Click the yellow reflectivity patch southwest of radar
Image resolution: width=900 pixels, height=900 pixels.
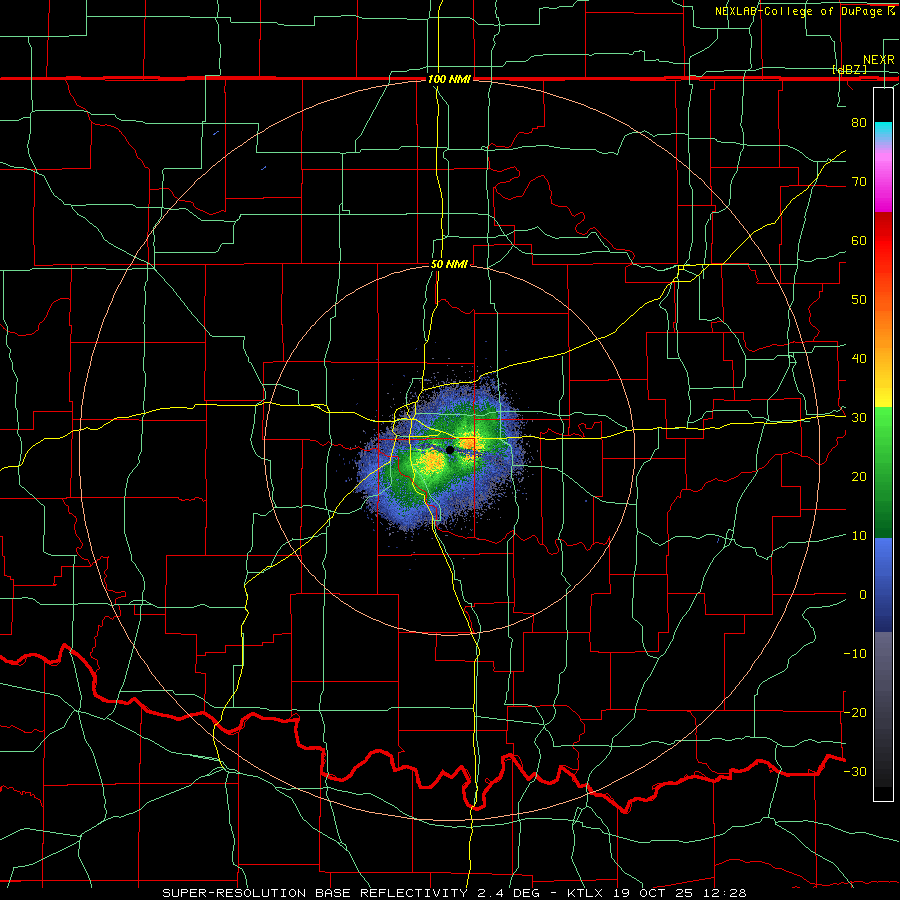pos(430,461)
